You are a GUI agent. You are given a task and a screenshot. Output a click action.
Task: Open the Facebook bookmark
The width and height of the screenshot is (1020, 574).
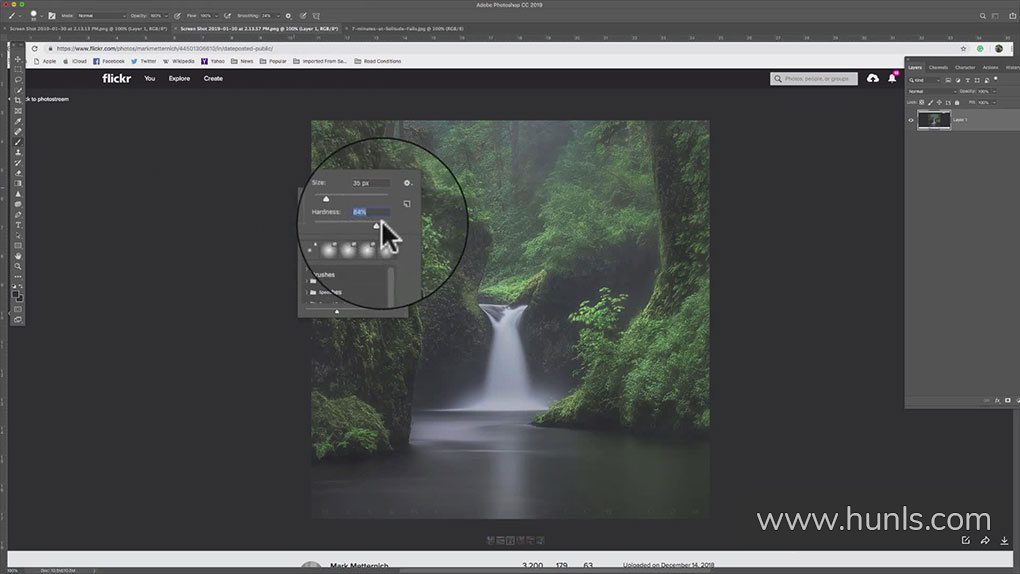109,61
